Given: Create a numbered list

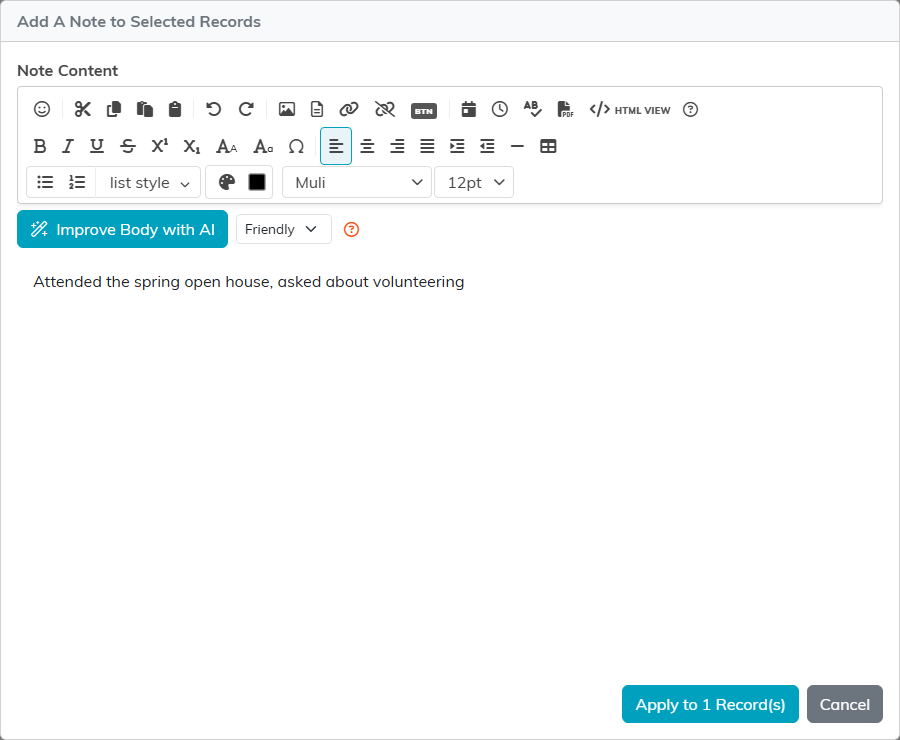Looking at the screenshot, I should click(77, 182).
